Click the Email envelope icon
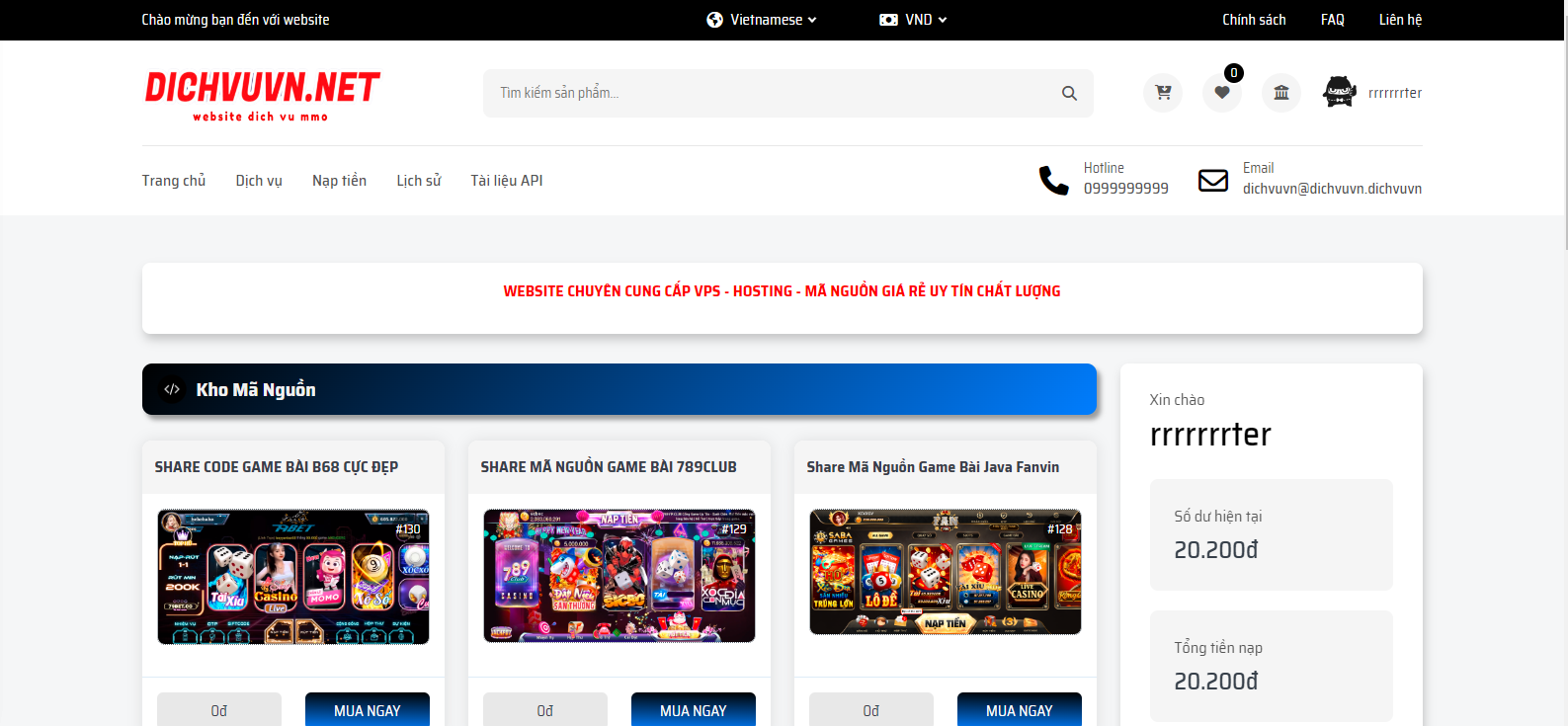The image size is (1568, 726). point(1213,180)
